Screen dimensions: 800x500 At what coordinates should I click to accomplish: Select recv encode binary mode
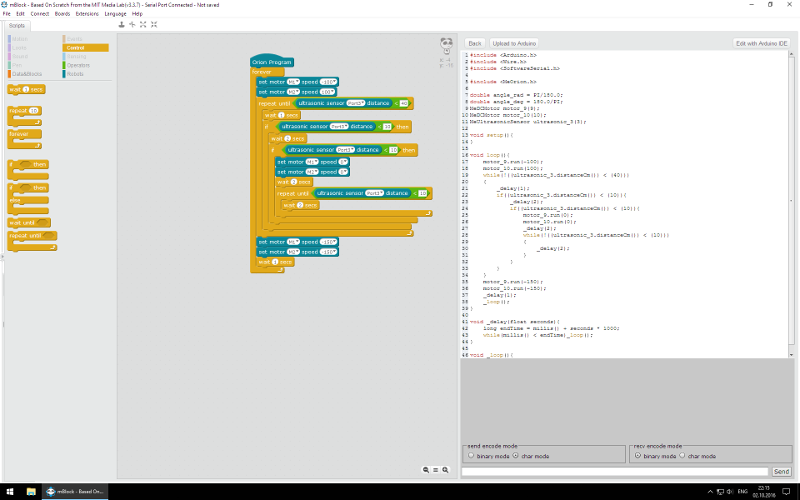(638, 455)
